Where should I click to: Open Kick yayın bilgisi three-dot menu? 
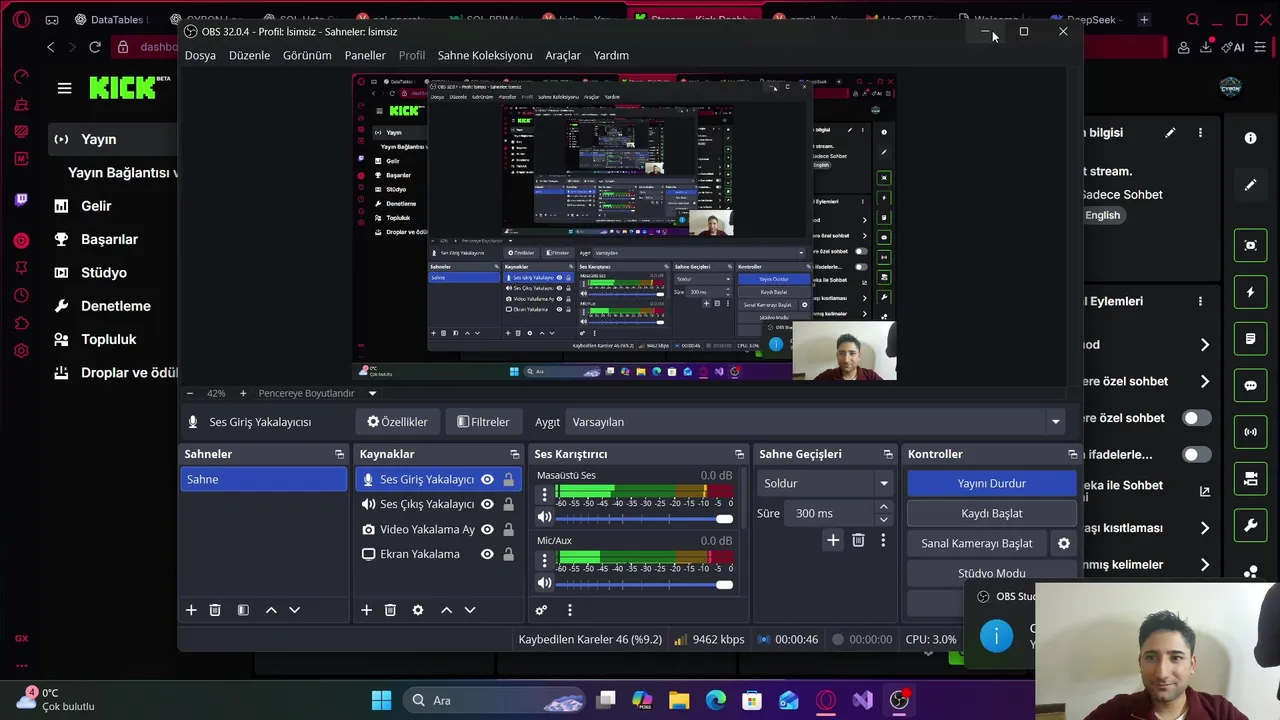click(1201, 133)
